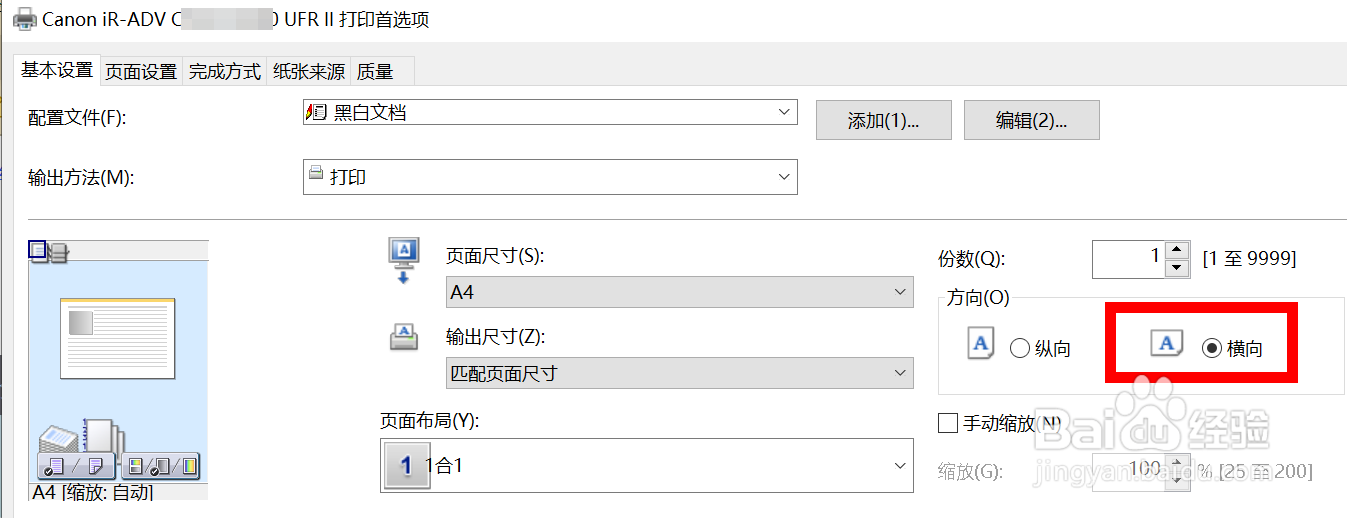Click the page size monitor icon
1347x518 pixels.
click(403, 257)
